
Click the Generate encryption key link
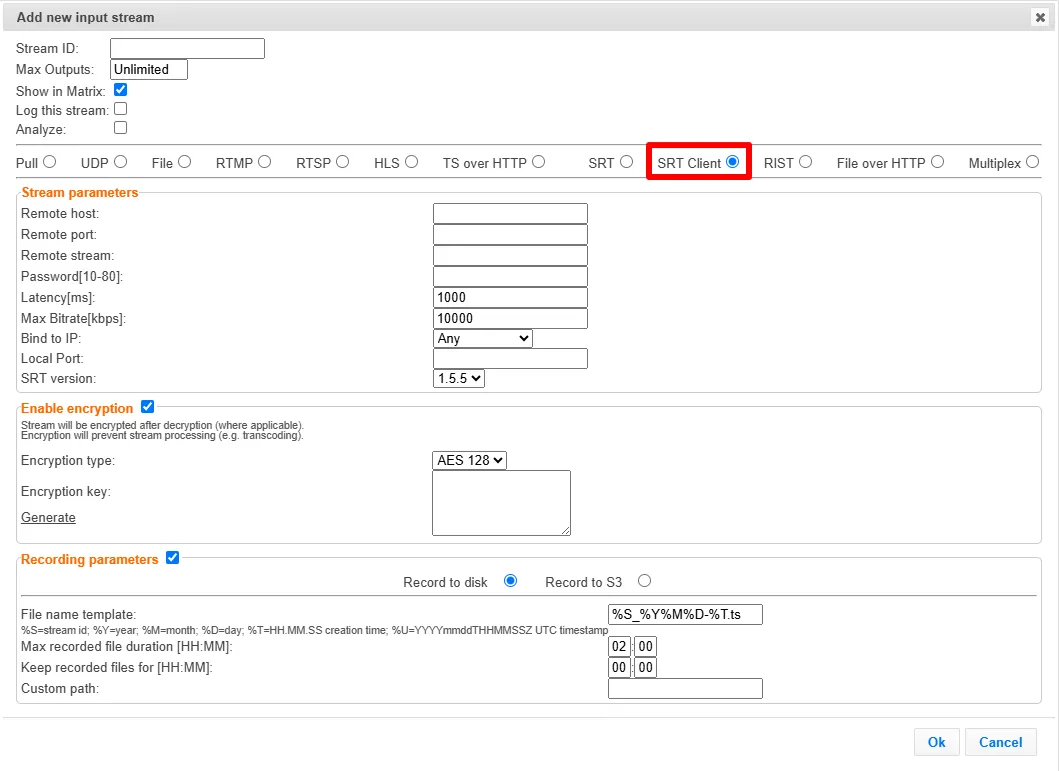[48, 517]
